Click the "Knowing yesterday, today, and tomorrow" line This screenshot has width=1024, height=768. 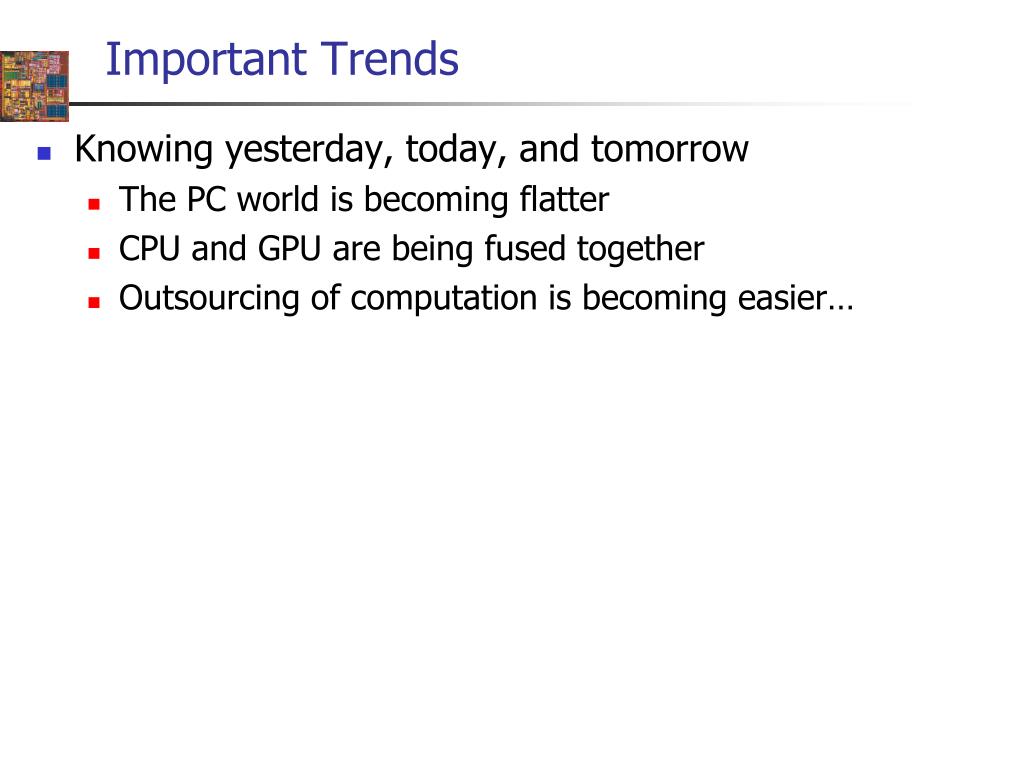[x=411, y=150]
